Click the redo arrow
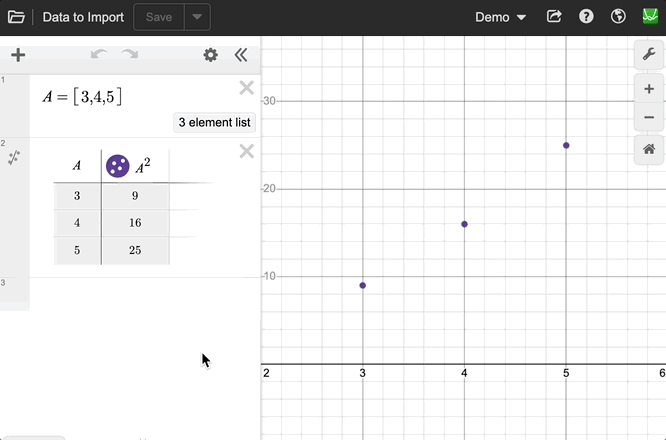666x440 pixels. [x=130, y=55]
